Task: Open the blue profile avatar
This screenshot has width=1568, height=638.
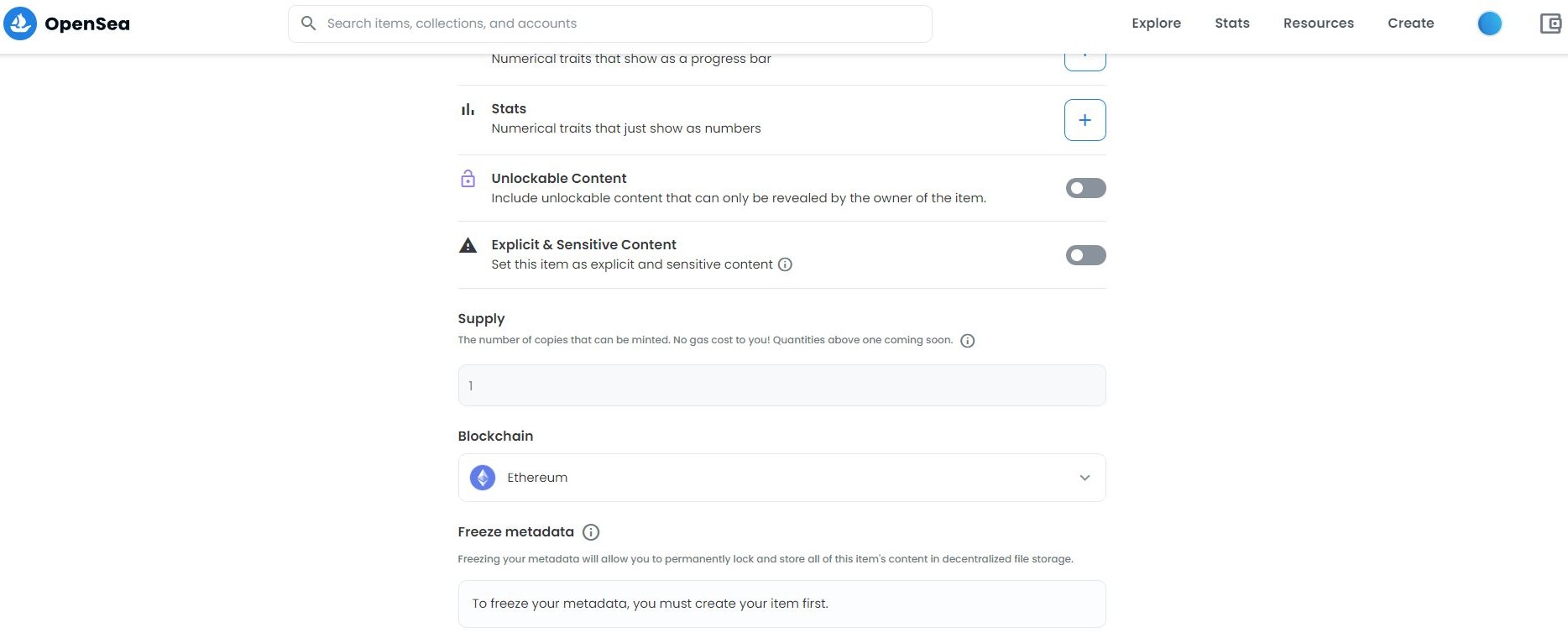Action: (x=1489, y=24)
